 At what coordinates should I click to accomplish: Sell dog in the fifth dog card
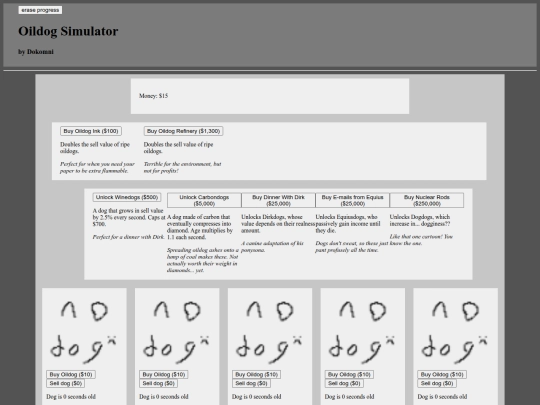437,383
